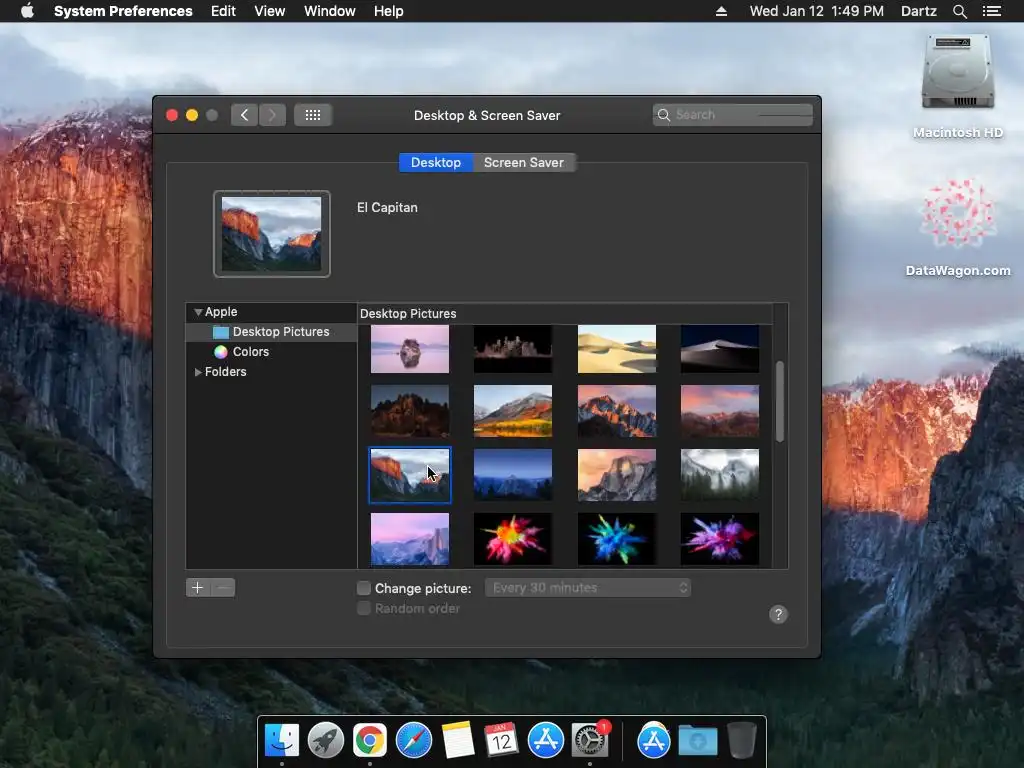Open Safari from the Dock

coord(413,740)
